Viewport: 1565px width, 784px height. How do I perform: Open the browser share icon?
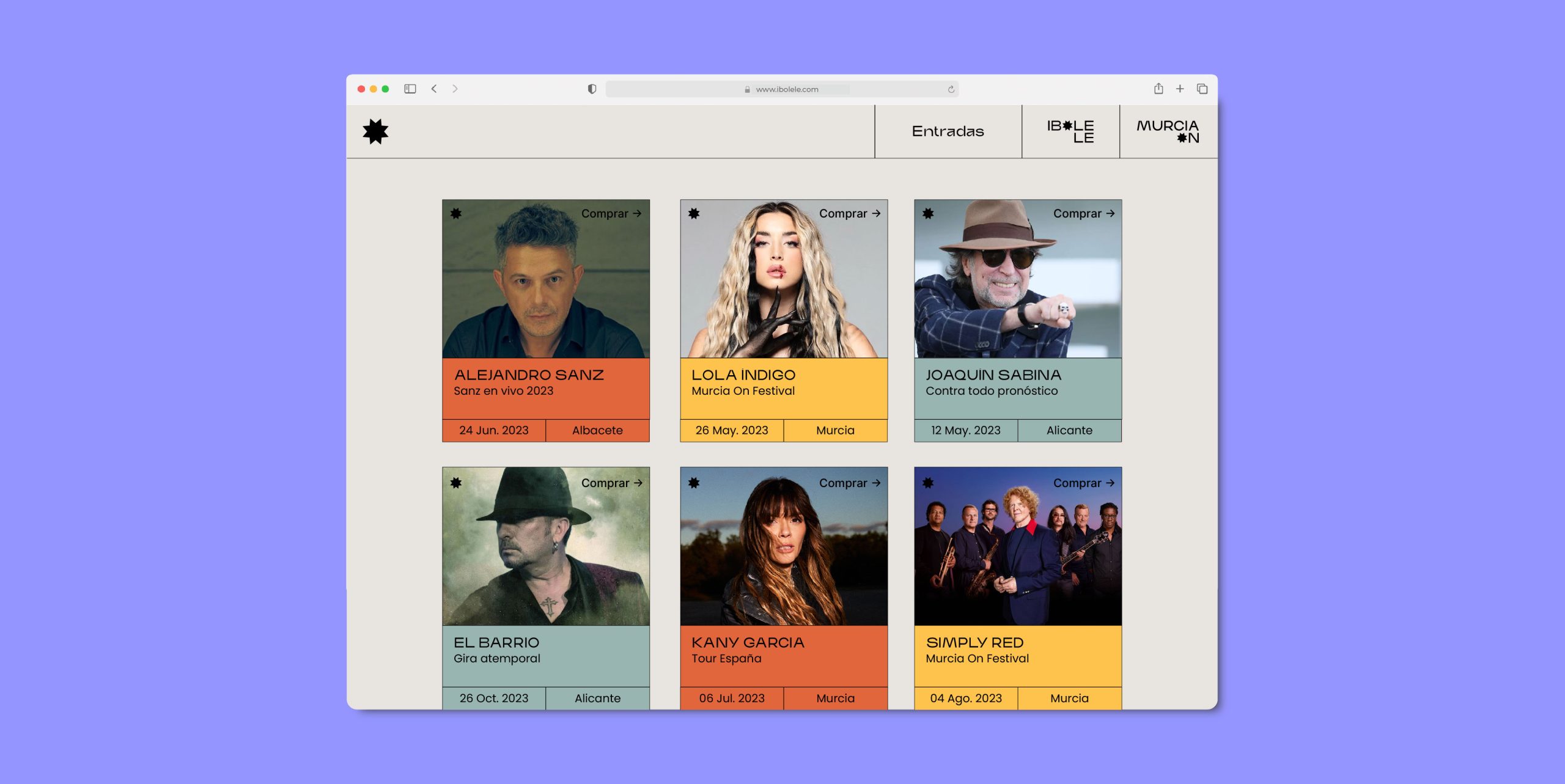1158,89
